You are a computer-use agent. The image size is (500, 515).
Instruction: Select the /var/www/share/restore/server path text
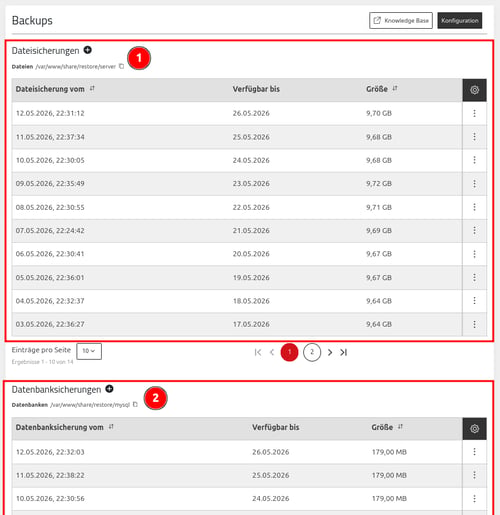click(75, 67)
